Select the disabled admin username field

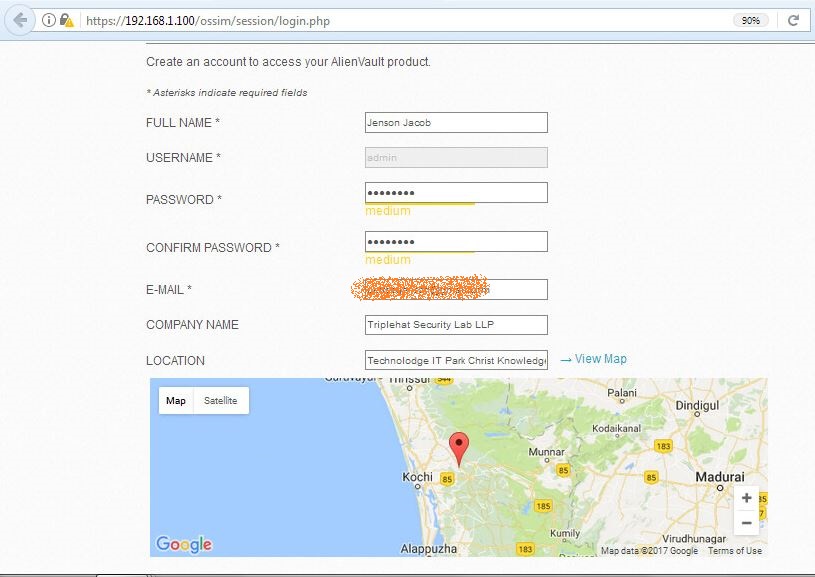[456, 158]
